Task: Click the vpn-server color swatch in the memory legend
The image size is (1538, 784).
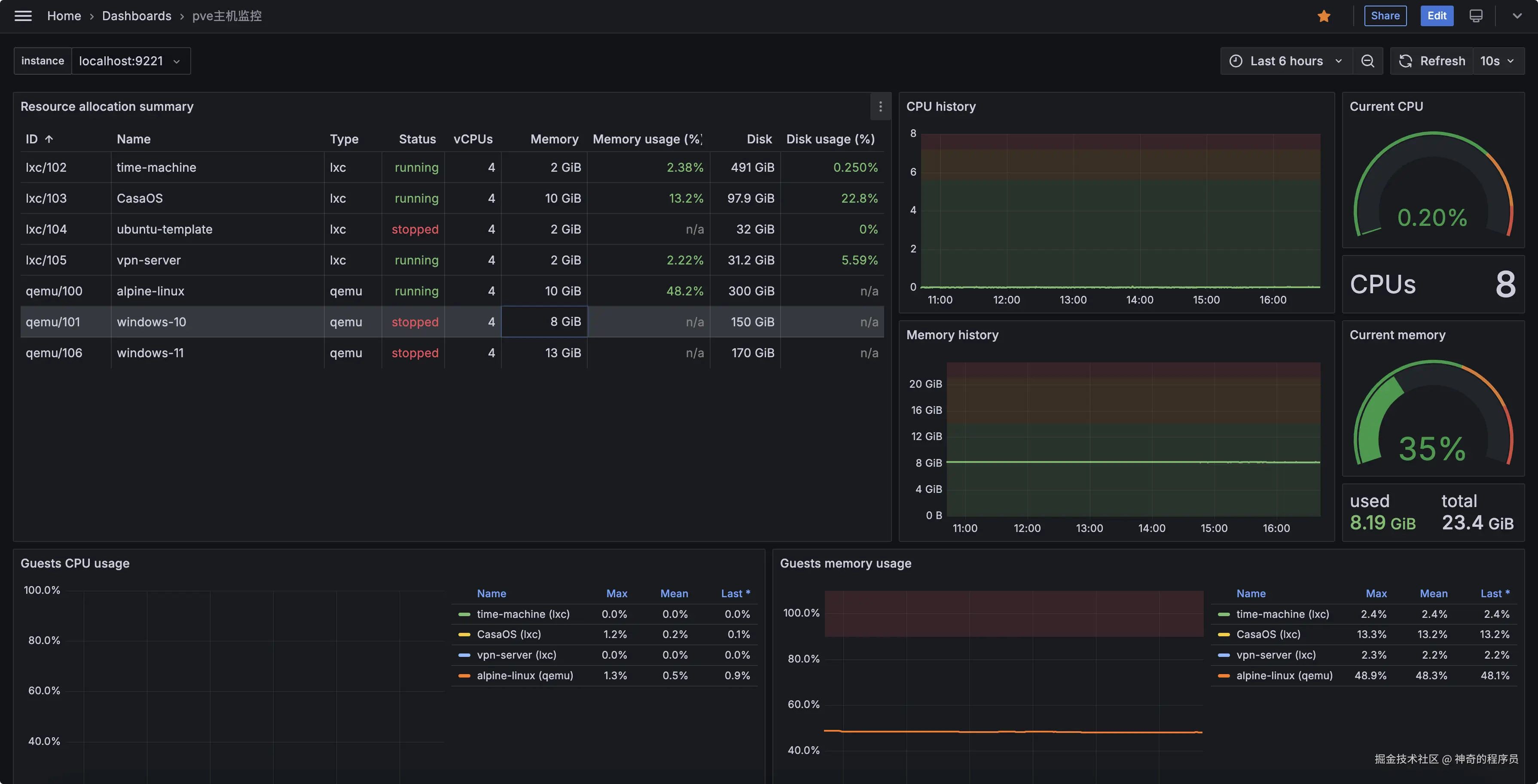Action: tap(1224, 655)
